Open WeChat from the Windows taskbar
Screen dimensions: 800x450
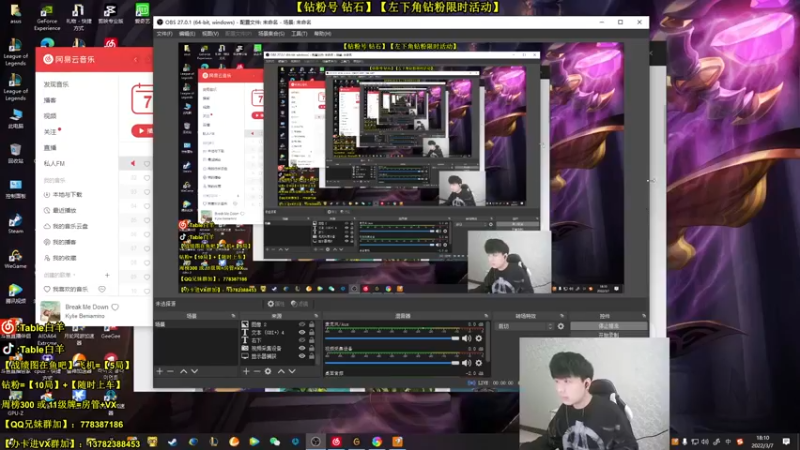tap(275, 441)
